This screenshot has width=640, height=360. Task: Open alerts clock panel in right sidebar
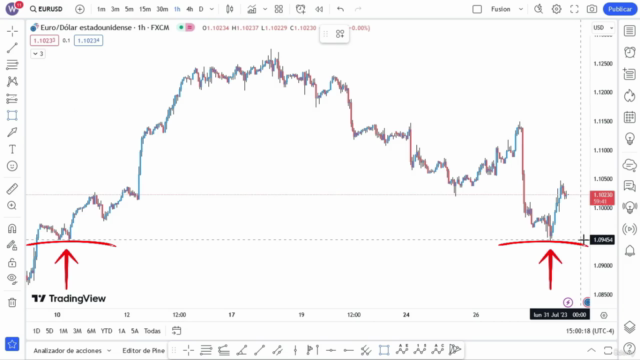tap(630, 52)
